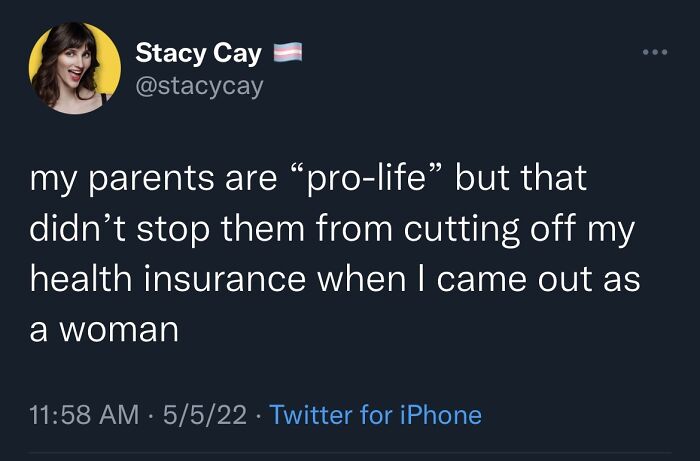Click the word "Cay" in the display name
Image resolution: width=700 pixels, height=461 pixels.
point(238,53)
